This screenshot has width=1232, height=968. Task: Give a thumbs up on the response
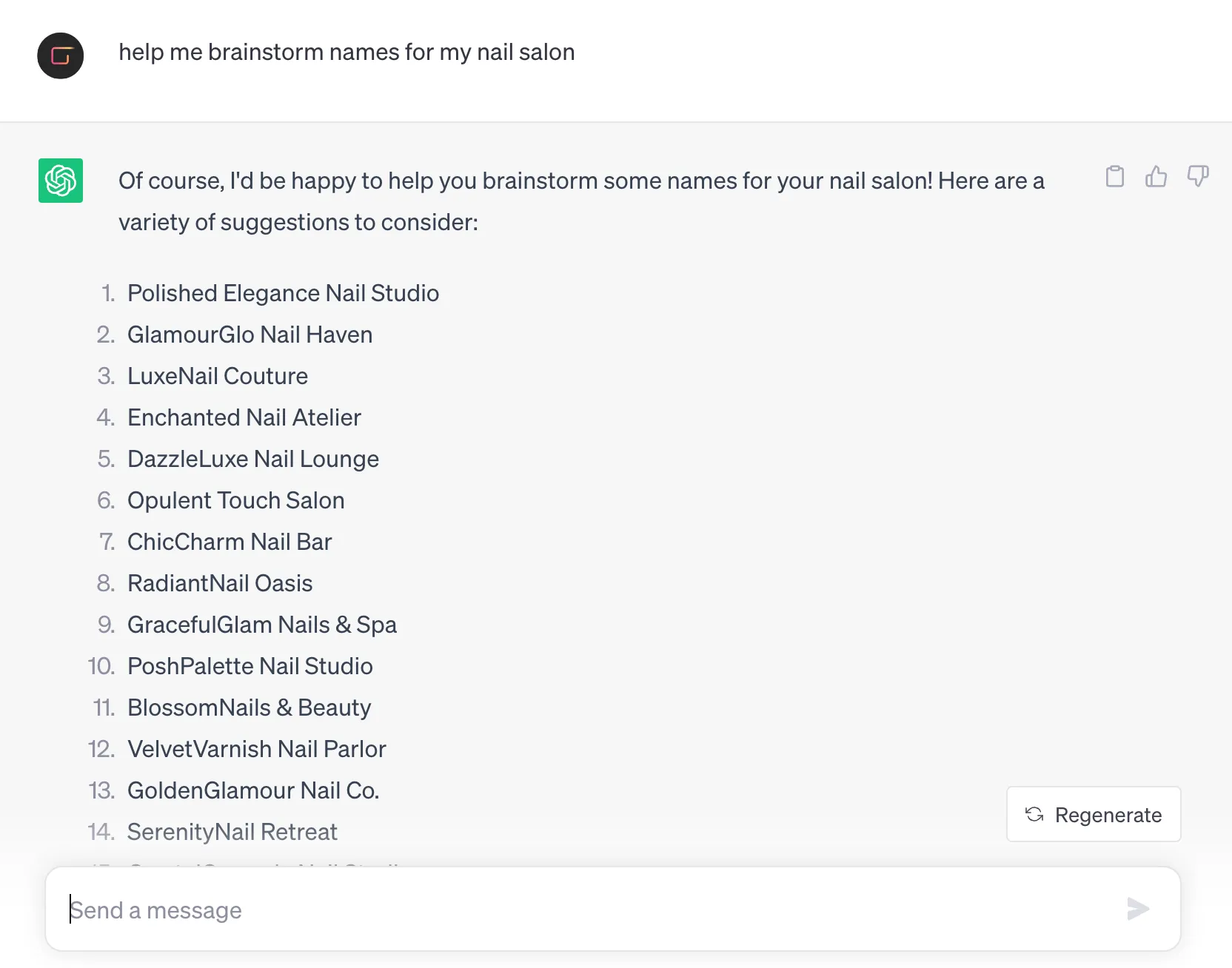pyautogui.click(x=1156, y=177)
